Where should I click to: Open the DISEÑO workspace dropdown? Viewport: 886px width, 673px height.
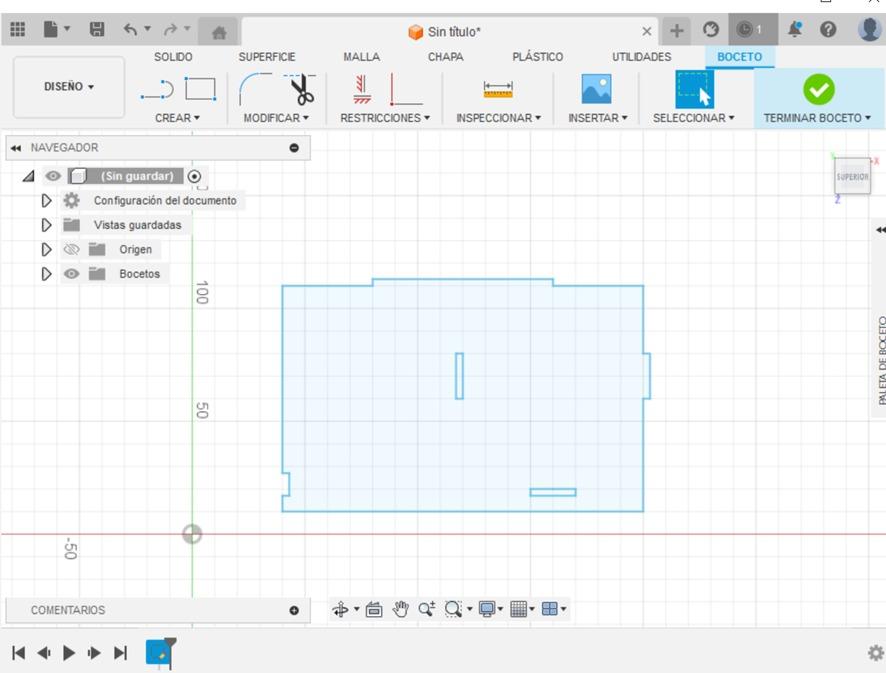coord(68,86)
